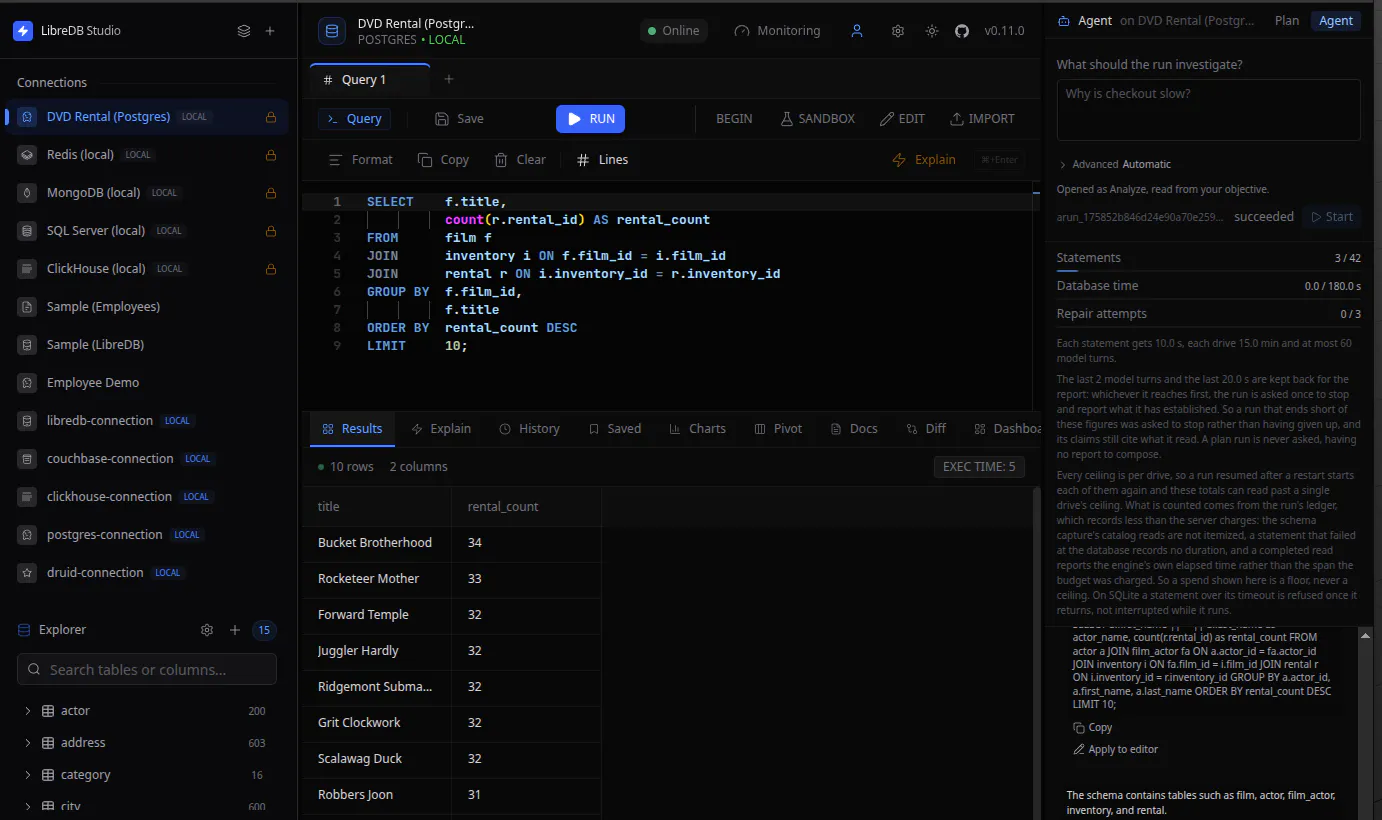Open settings gear in the top bar
The height and width of the screenshot is (820, 1382).
898,31
